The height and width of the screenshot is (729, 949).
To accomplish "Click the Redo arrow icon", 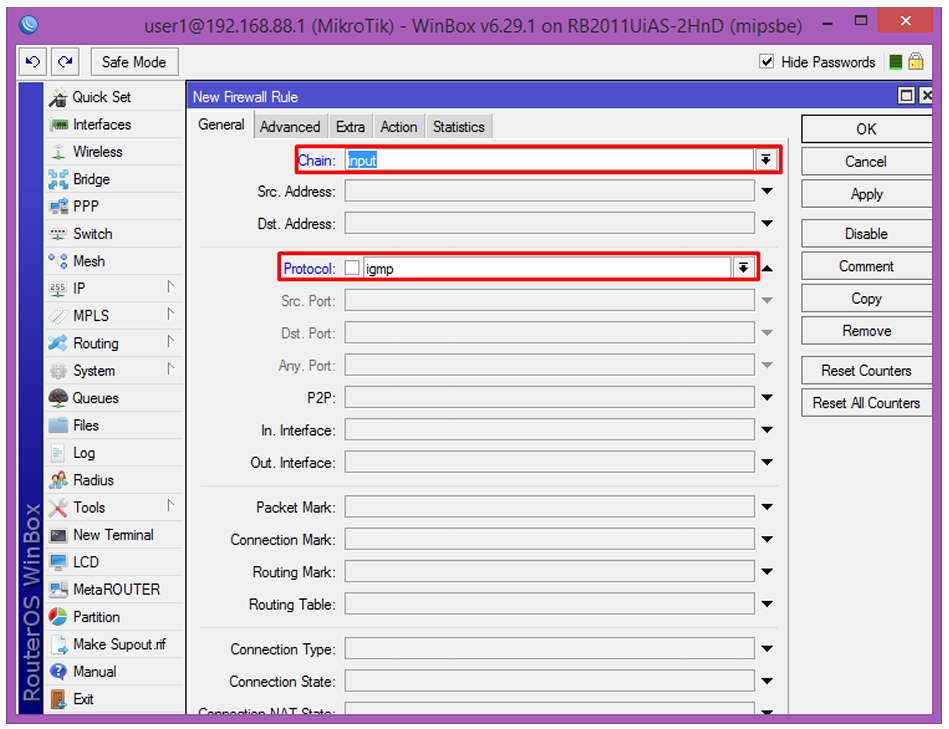I will coord(65,62).
